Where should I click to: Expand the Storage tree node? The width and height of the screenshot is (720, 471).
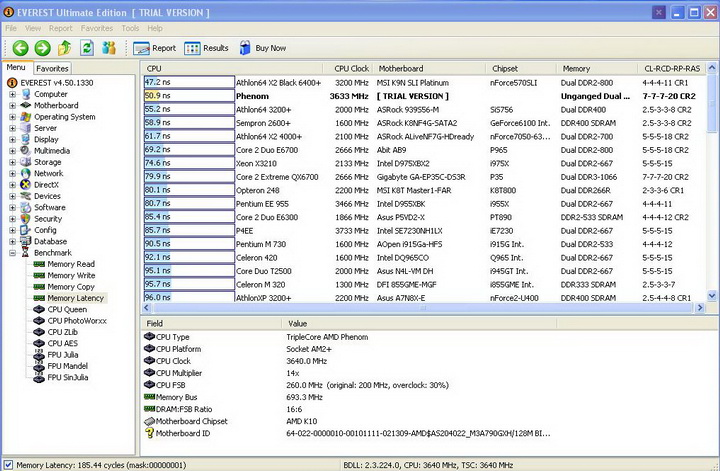[12, 162]
